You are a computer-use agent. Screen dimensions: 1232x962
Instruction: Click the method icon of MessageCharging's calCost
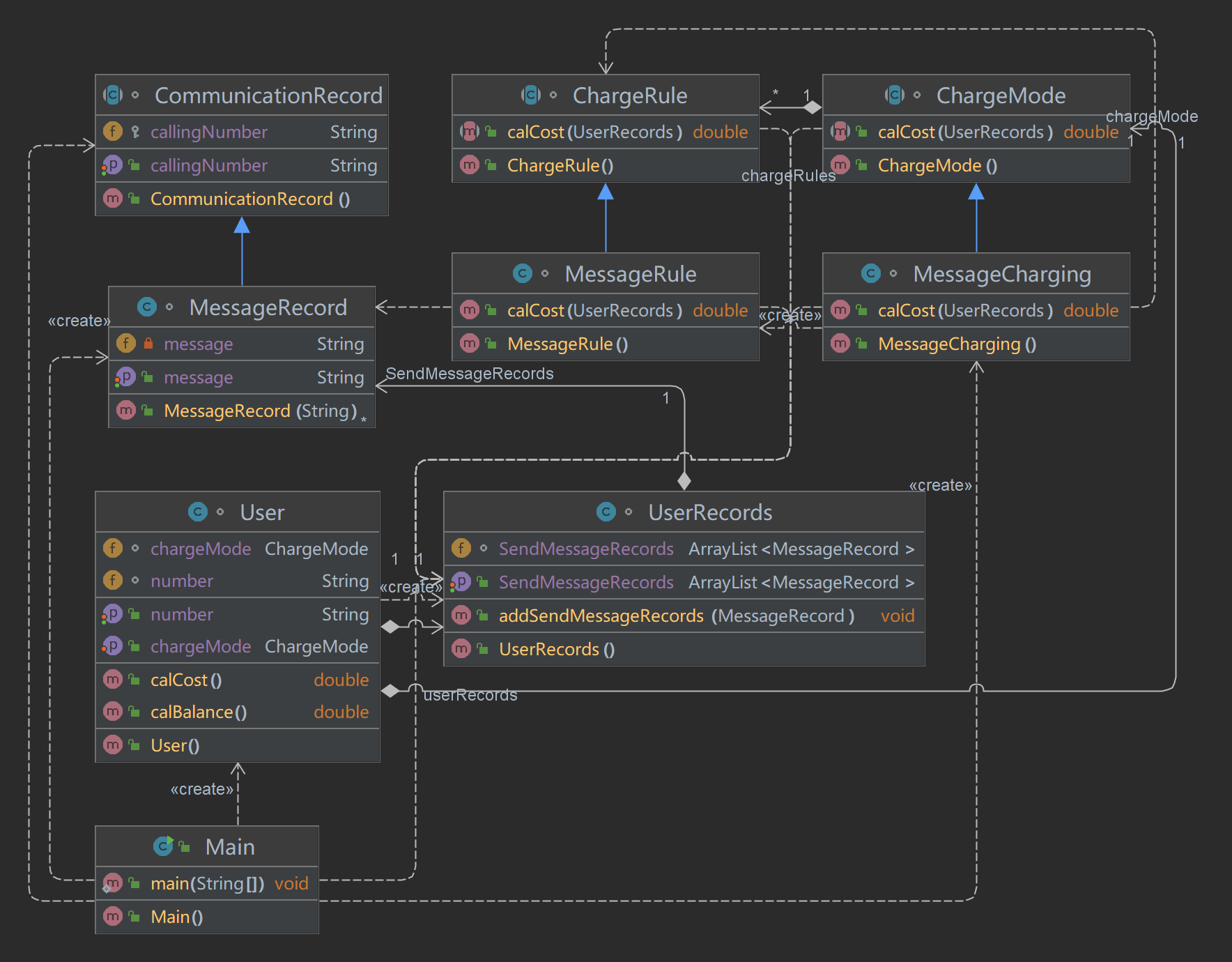840,310
